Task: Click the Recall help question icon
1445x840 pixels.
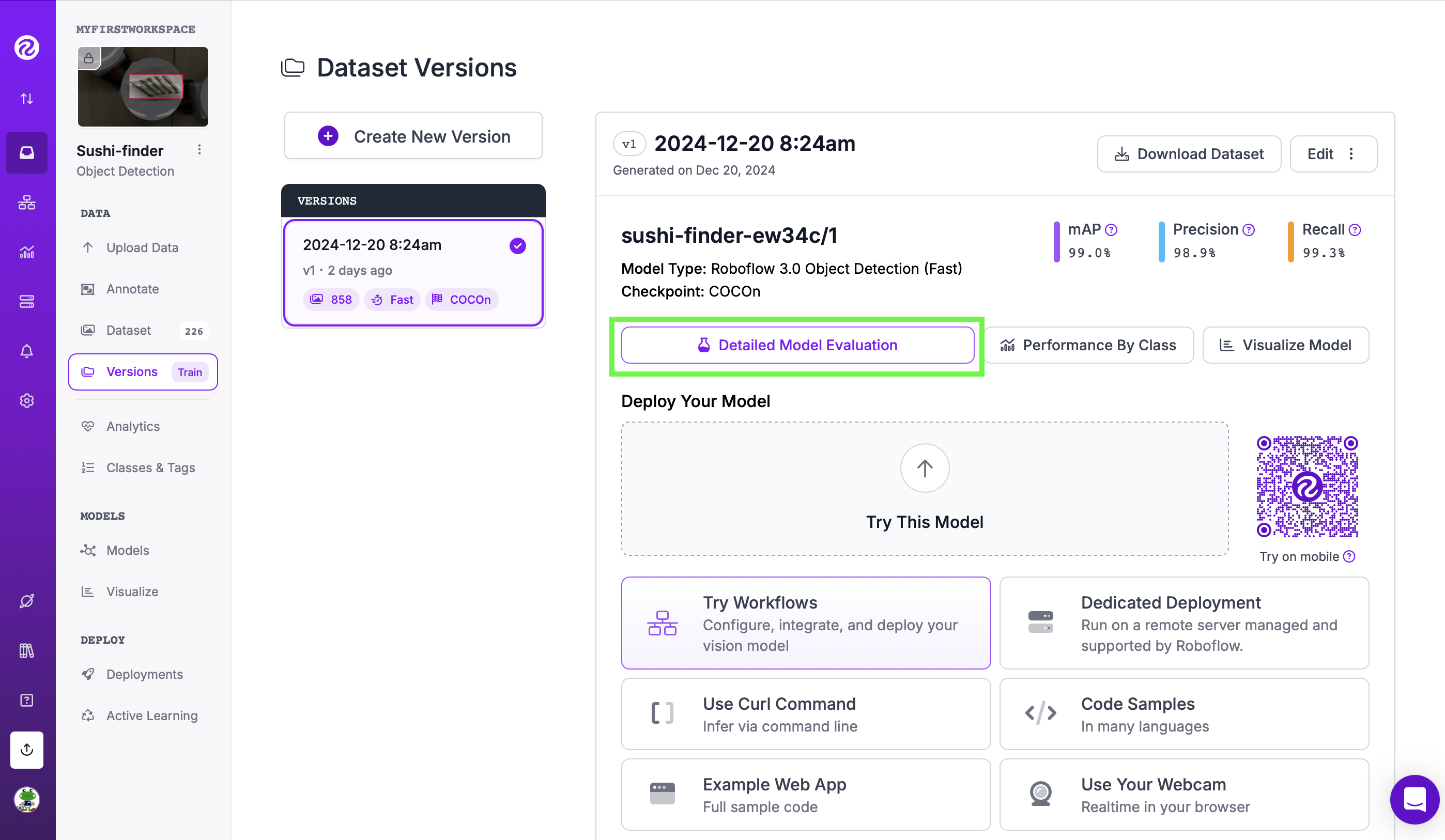Action: click(x=1355, y=230)
